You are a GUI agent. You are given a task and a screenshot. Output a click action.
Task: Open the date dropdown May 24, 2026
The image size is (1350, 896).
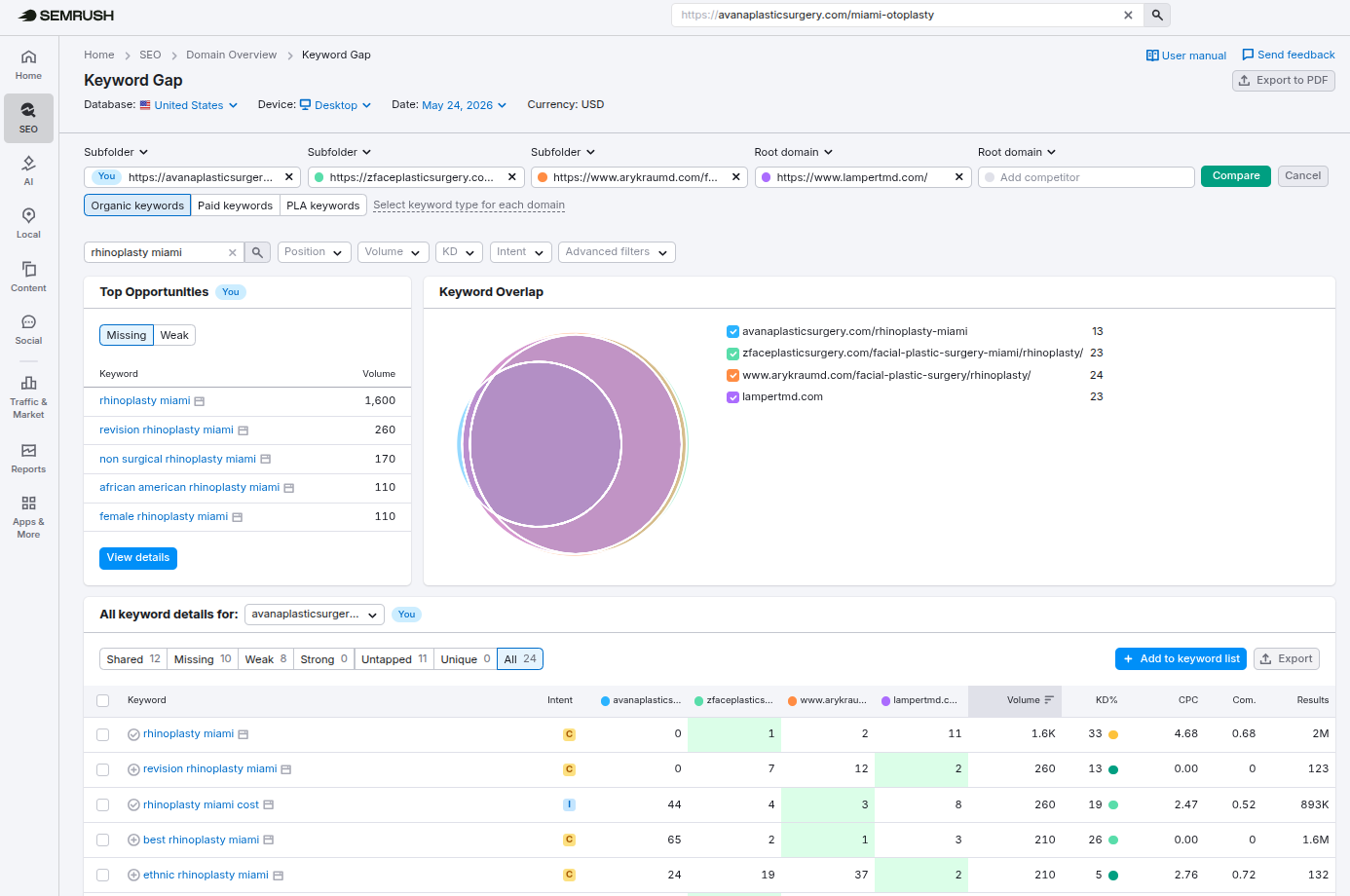[x=464, y=105]
